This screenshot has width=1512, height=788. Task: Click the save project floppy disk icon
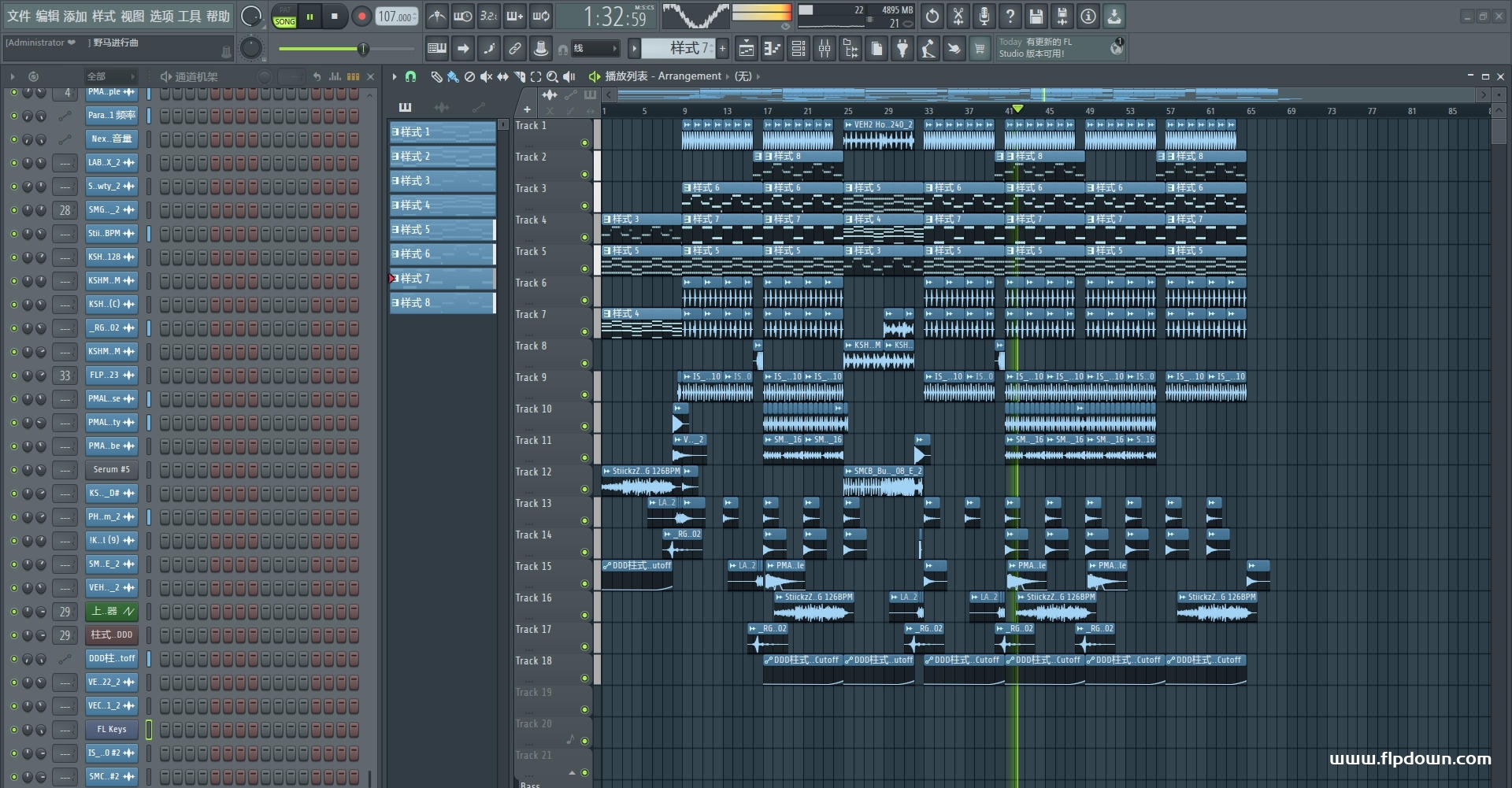pyautogui.click(x=1036, y=17)
